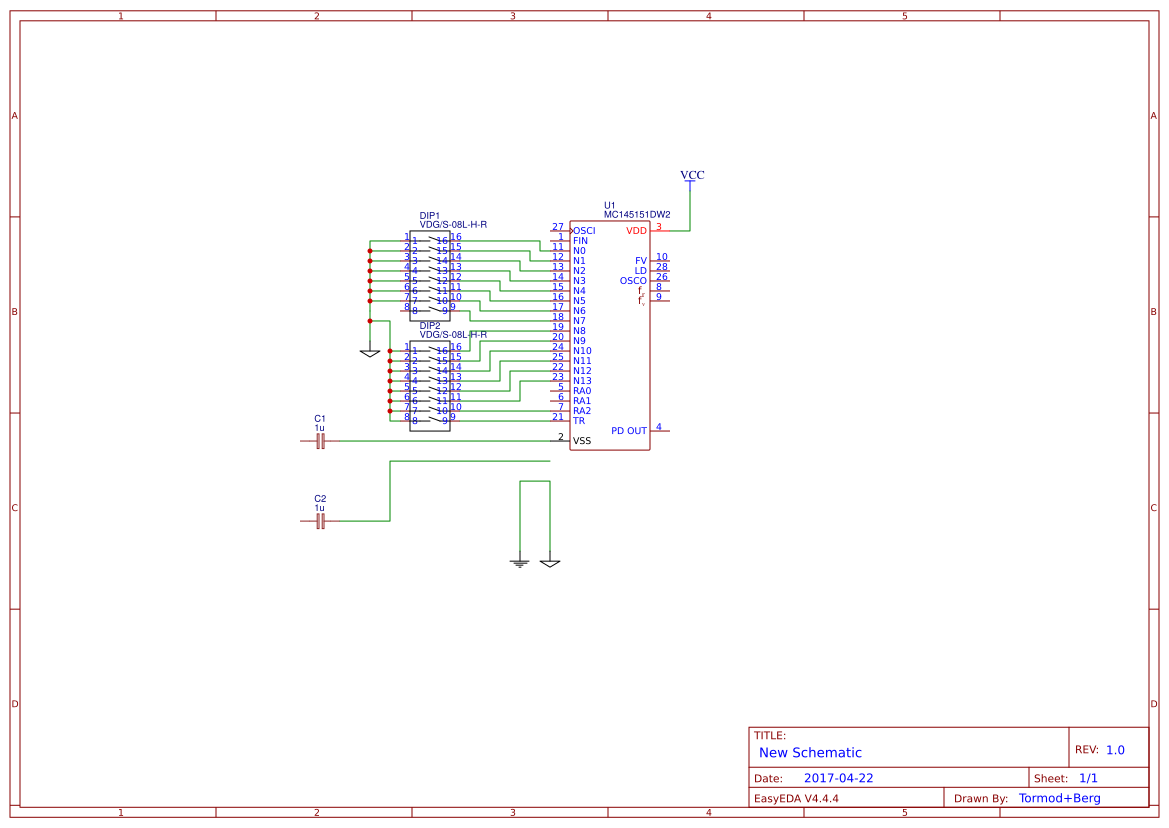Click the ground symbol below DIP1
Screen dimensions: 1169x828
370,352
